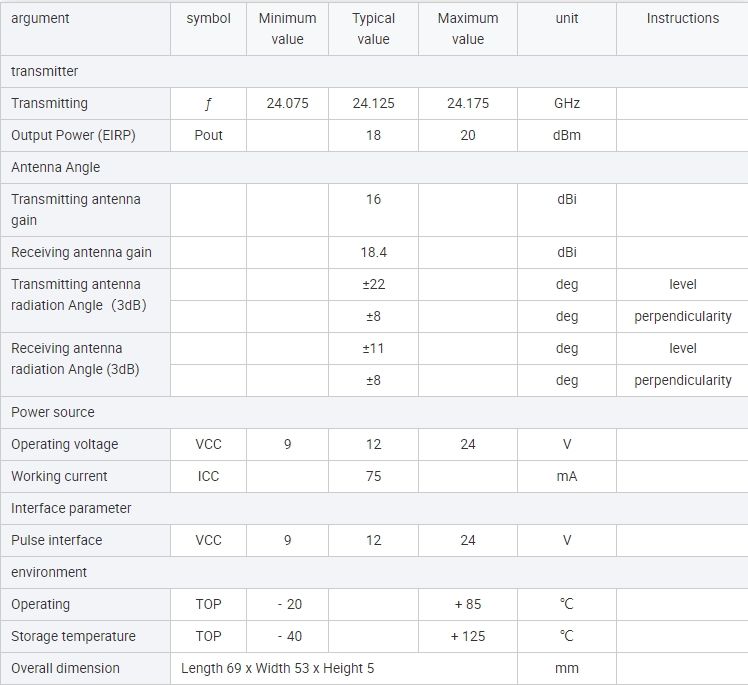Click the "Pulse interface" row label

pyautogui.click(x=57, y=540)
